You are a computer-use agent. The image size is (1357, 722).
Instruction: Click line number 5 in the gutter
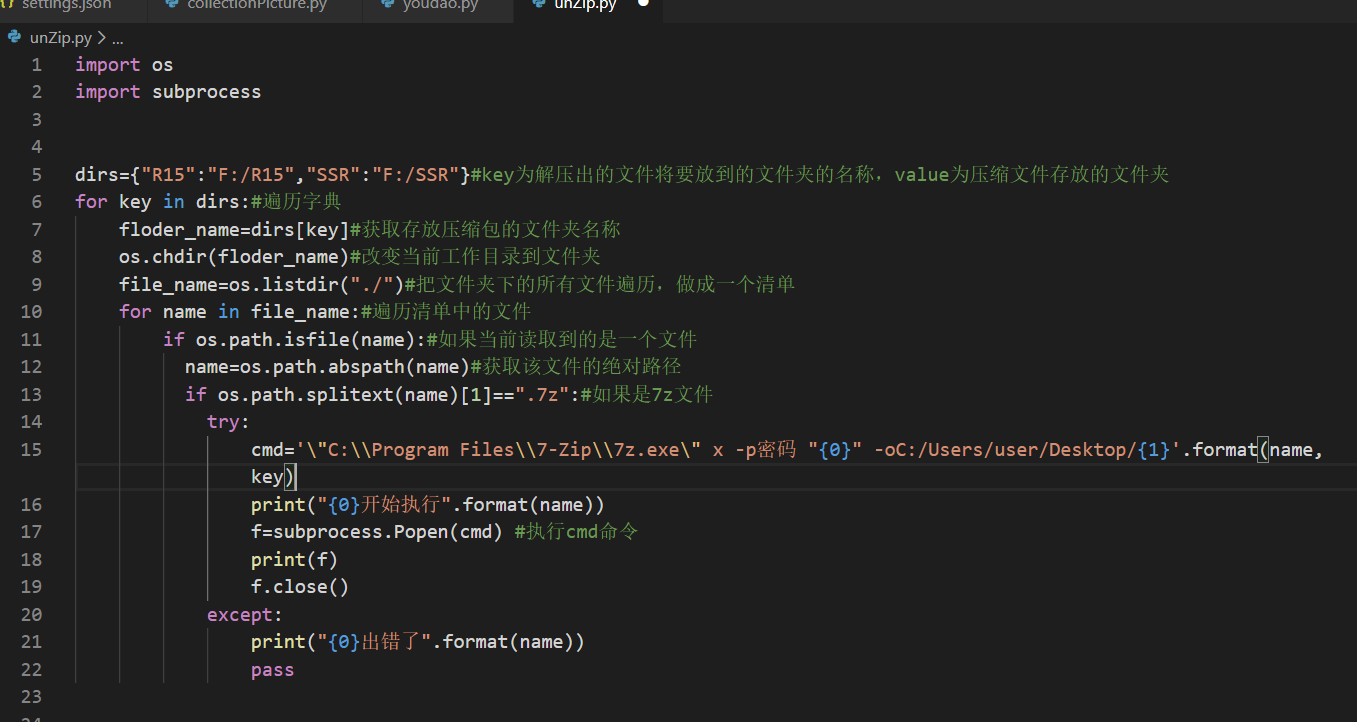coord(37,175)
